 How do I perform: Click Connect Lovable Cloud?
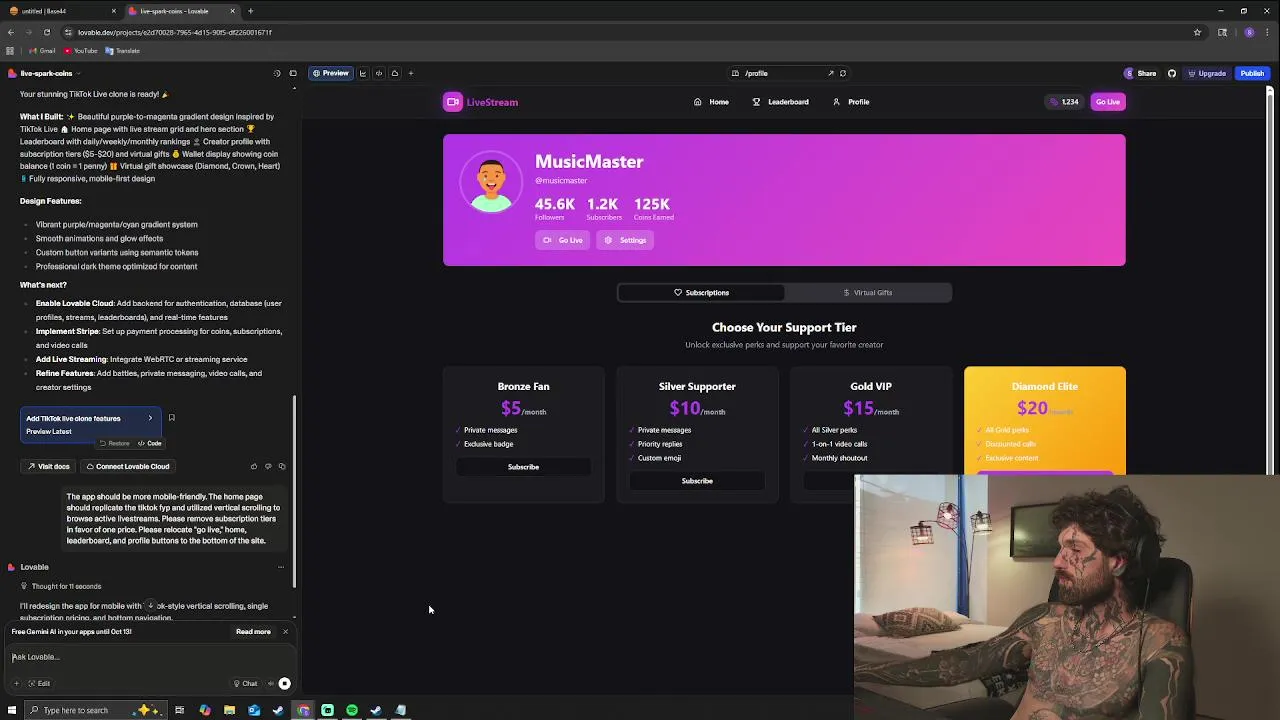(128, 466)
